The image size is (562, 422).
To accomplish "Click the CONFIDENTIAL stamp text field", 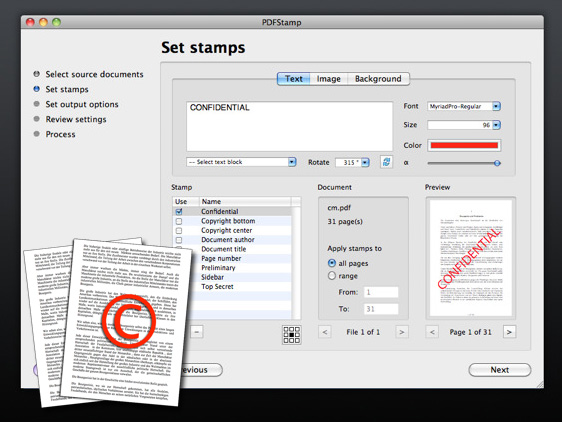I will (289, 126).
